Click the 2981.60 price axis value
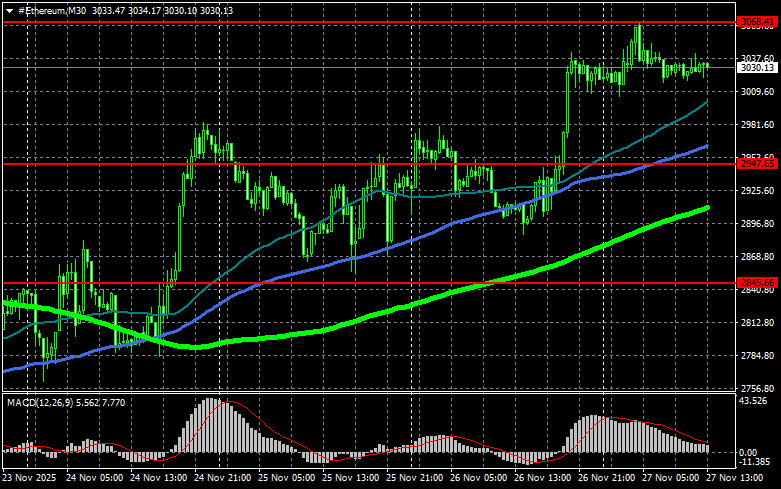Viewport: 781px width, 489px height. (x=758, y=124)
